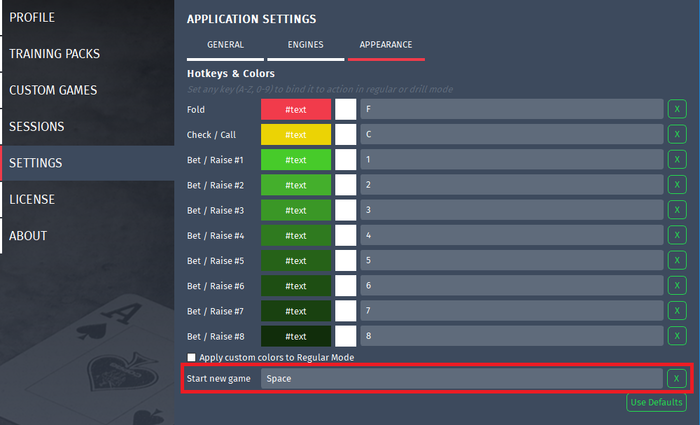Open white text swatch for Bet / Raise #4
This screenshot has width=700, height=425.
click(346, 235)
